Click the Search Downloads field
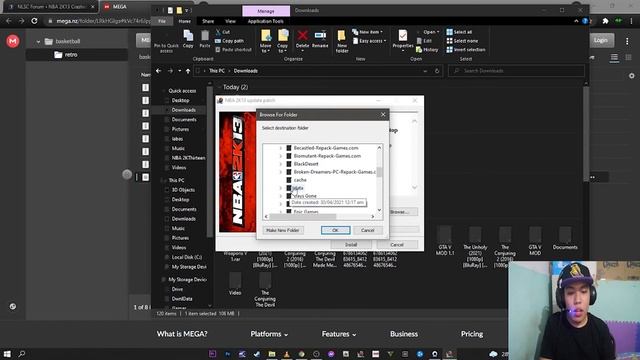The image size is (640, 360). click(516, 71)
